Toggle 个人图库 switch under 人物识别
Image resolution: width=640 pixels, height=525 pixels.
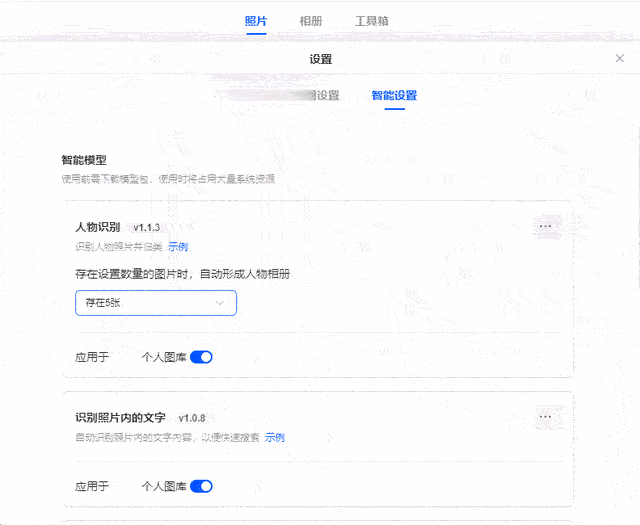pyautogui.click(x=201, y=357)
